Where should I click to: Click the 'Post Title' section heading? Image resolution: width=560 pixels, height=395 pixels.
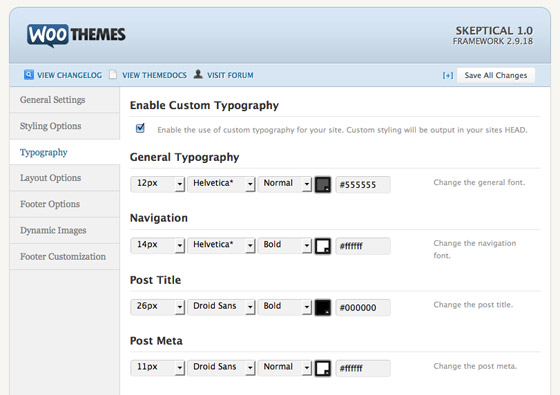tap(155, 280)
